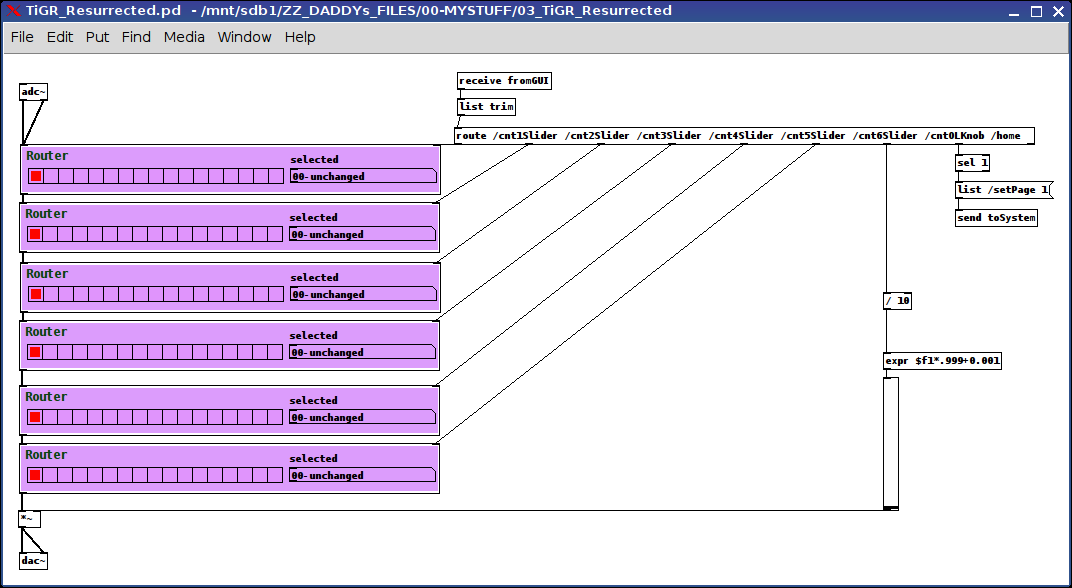1072x588 pixels.
Task: Open the Window menu
Action: 244,37
